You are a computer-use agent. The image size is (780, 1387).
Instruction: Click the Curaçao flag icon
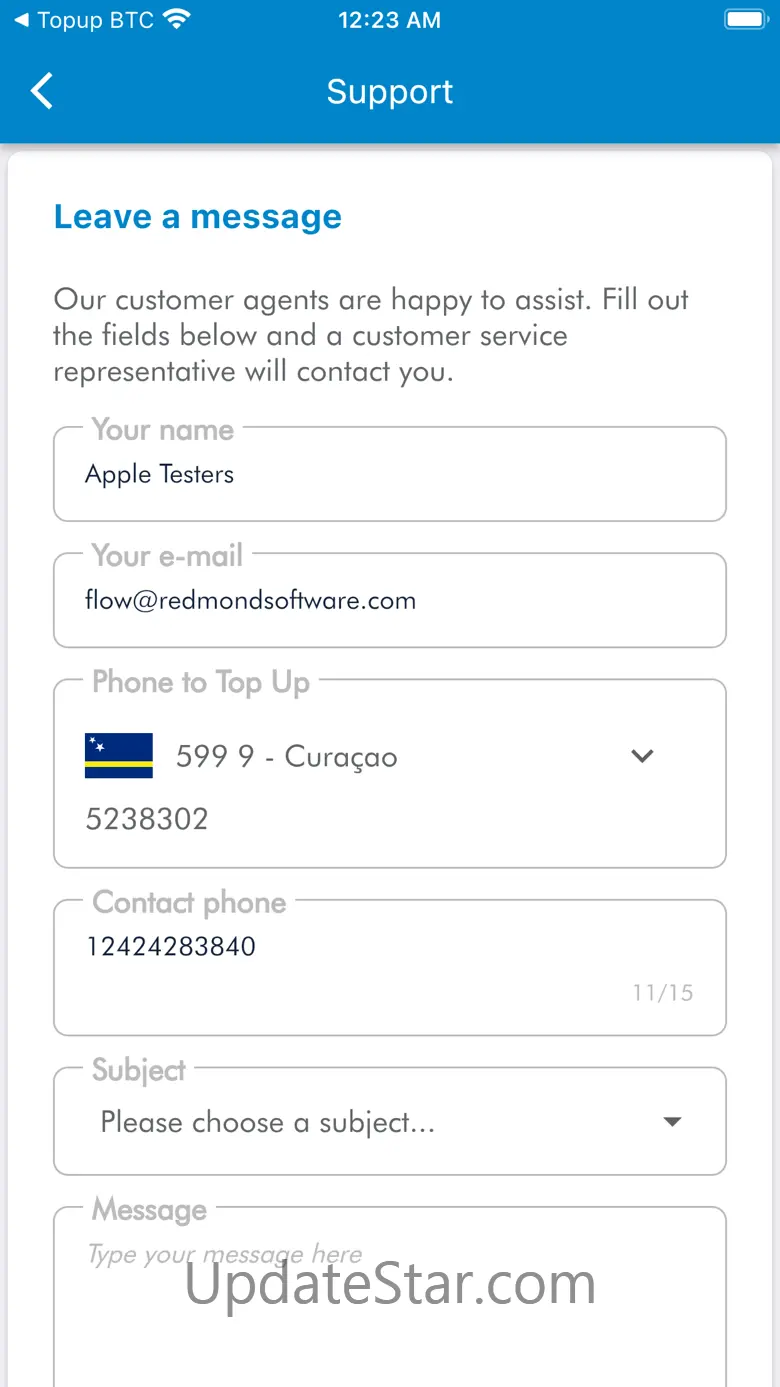coord(119,756)
